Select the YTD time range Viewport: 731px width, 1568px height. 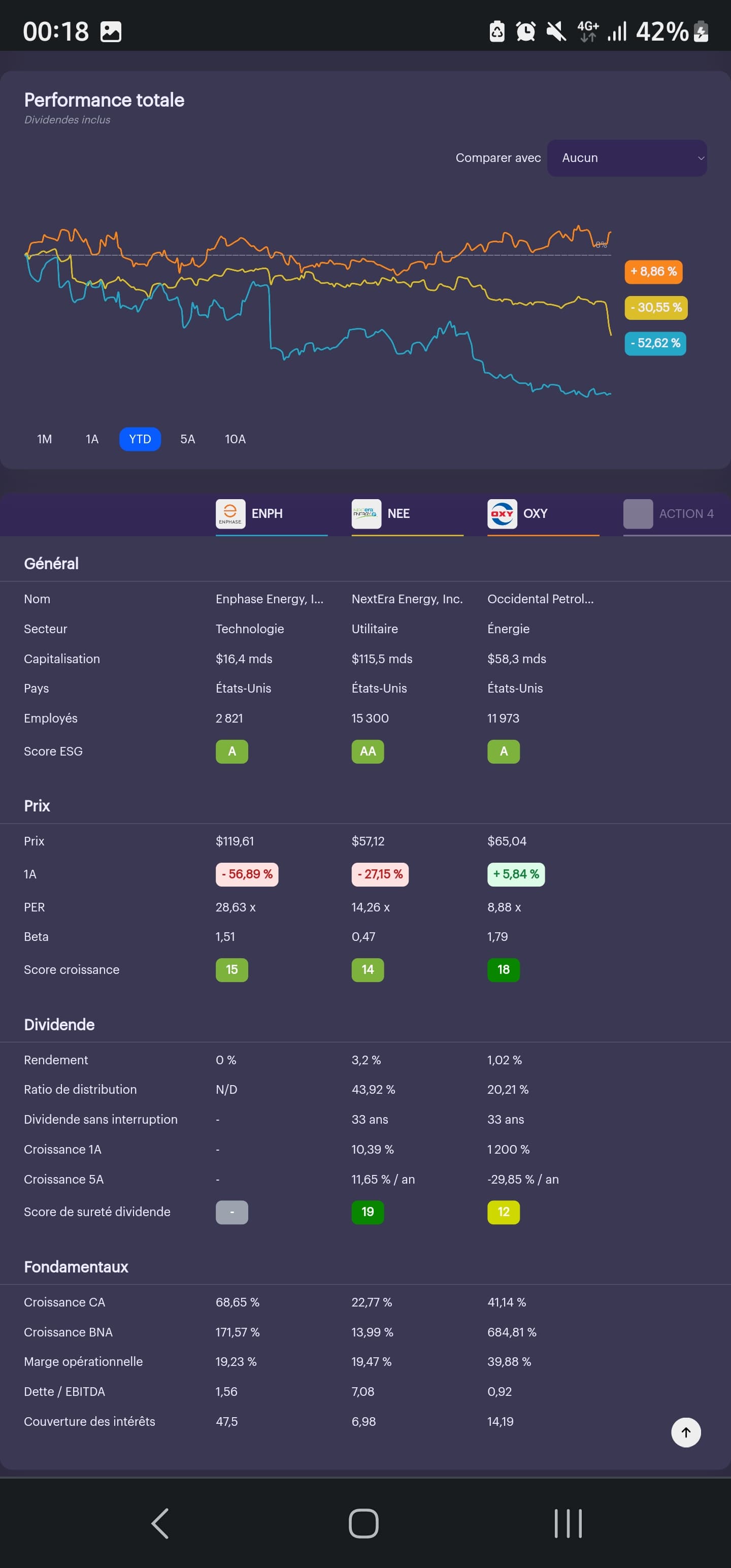pyautogui.click(x=140, y=439)
